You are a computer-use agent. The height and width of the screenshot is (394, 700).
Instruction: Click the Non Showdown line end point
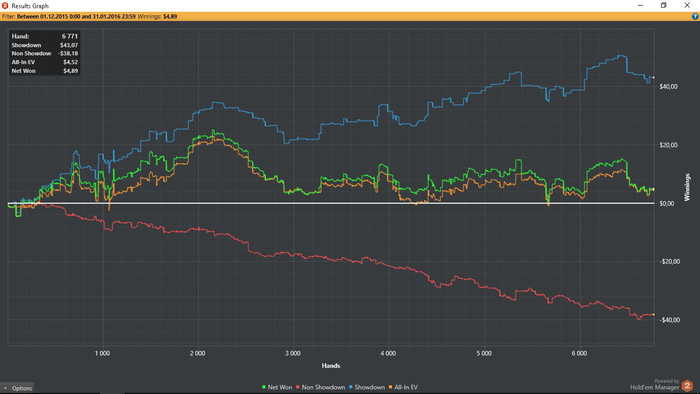(x=654, y=315)
